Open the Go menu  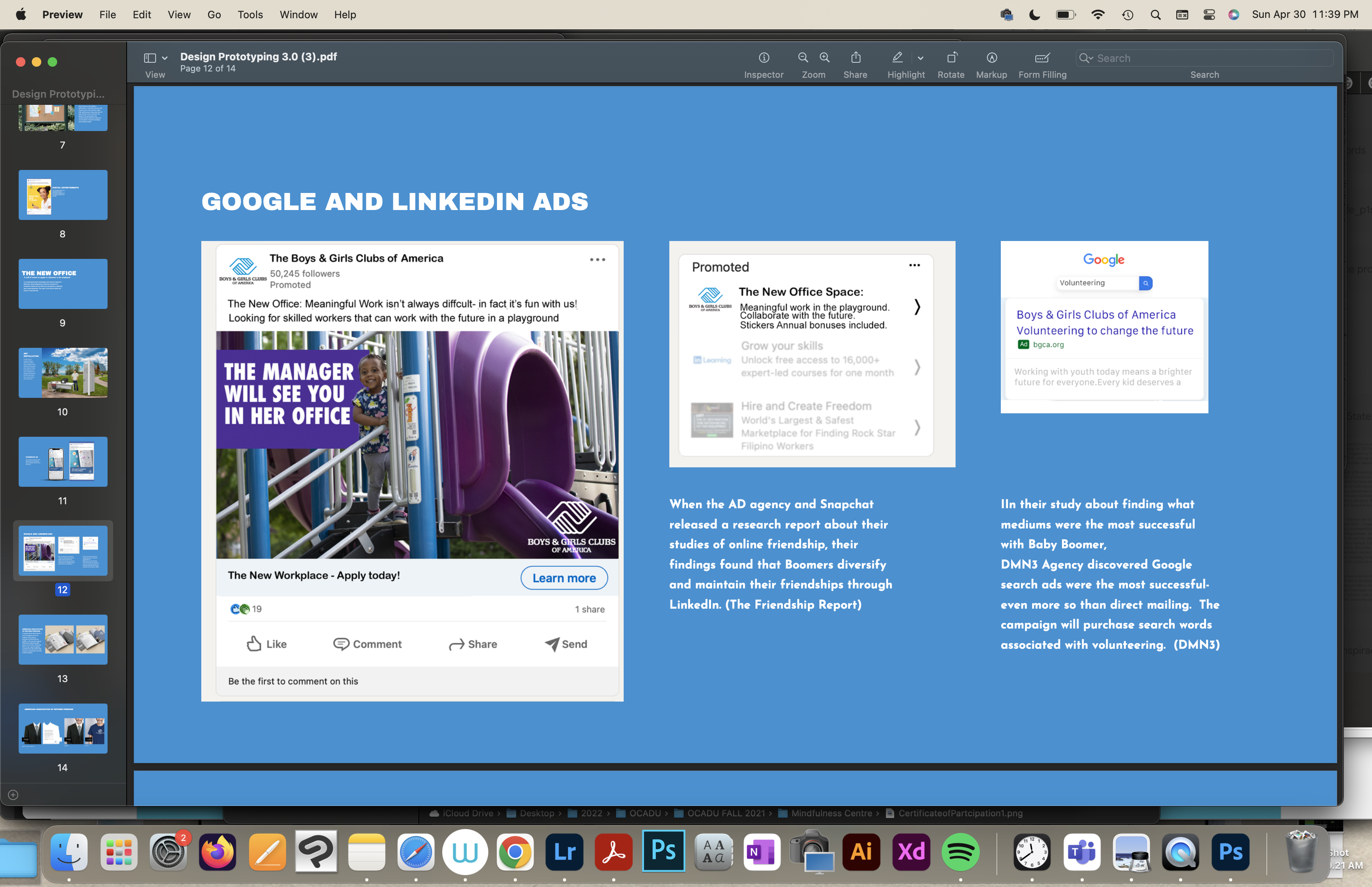tap(214, 15)
